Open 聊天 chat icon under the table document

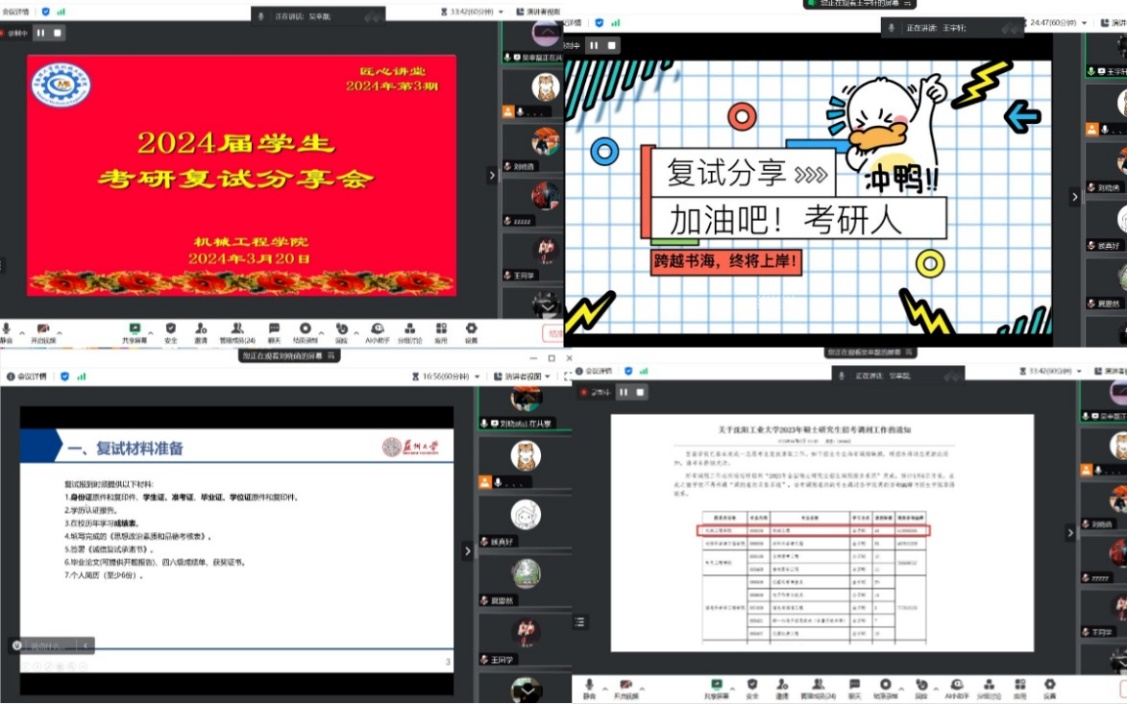pos(854,688)
